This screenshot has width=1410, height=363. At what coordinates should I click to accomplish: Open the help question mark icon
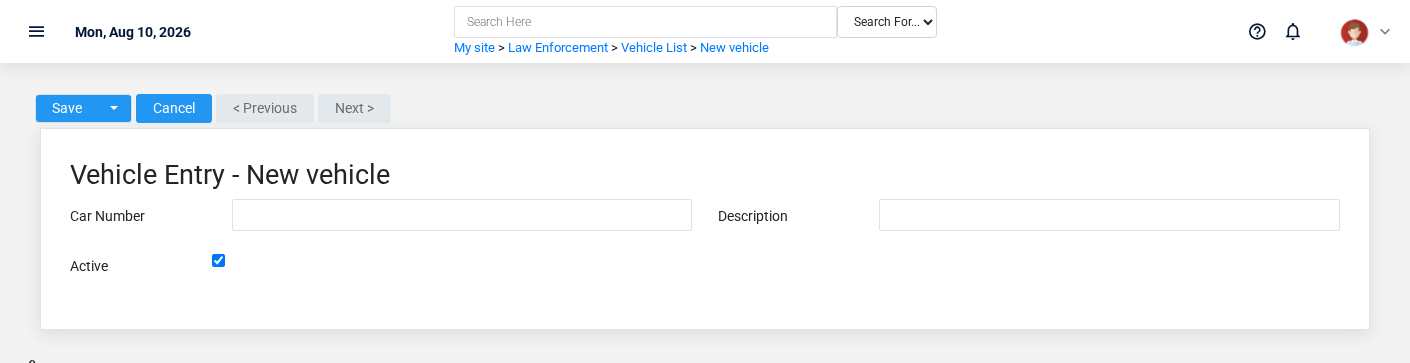[x=1257, y=31]
